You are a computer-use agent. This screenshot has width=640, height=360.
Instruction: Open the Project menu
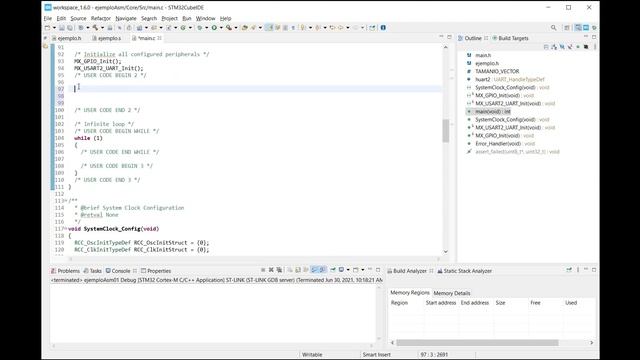[169, 18]
